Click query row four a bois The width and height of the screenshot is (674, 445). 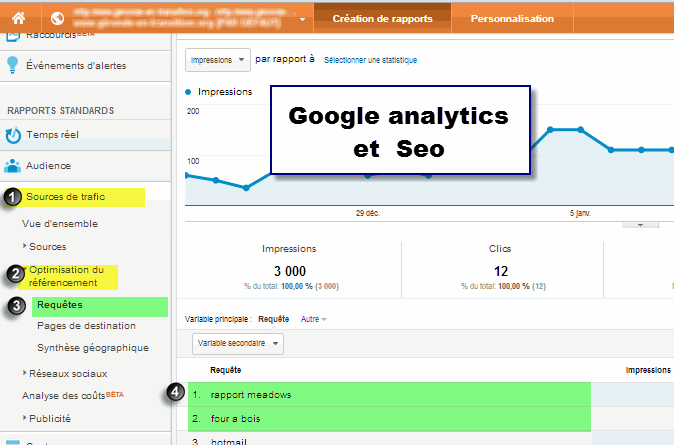[235, 419]
